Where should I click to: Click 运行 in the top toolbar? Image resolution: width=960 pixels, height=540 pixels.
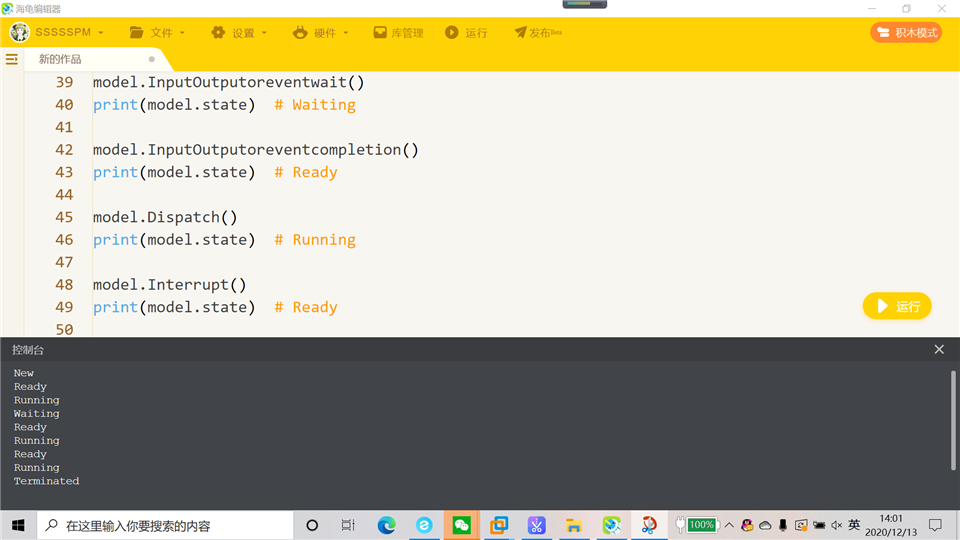point(467,32)
